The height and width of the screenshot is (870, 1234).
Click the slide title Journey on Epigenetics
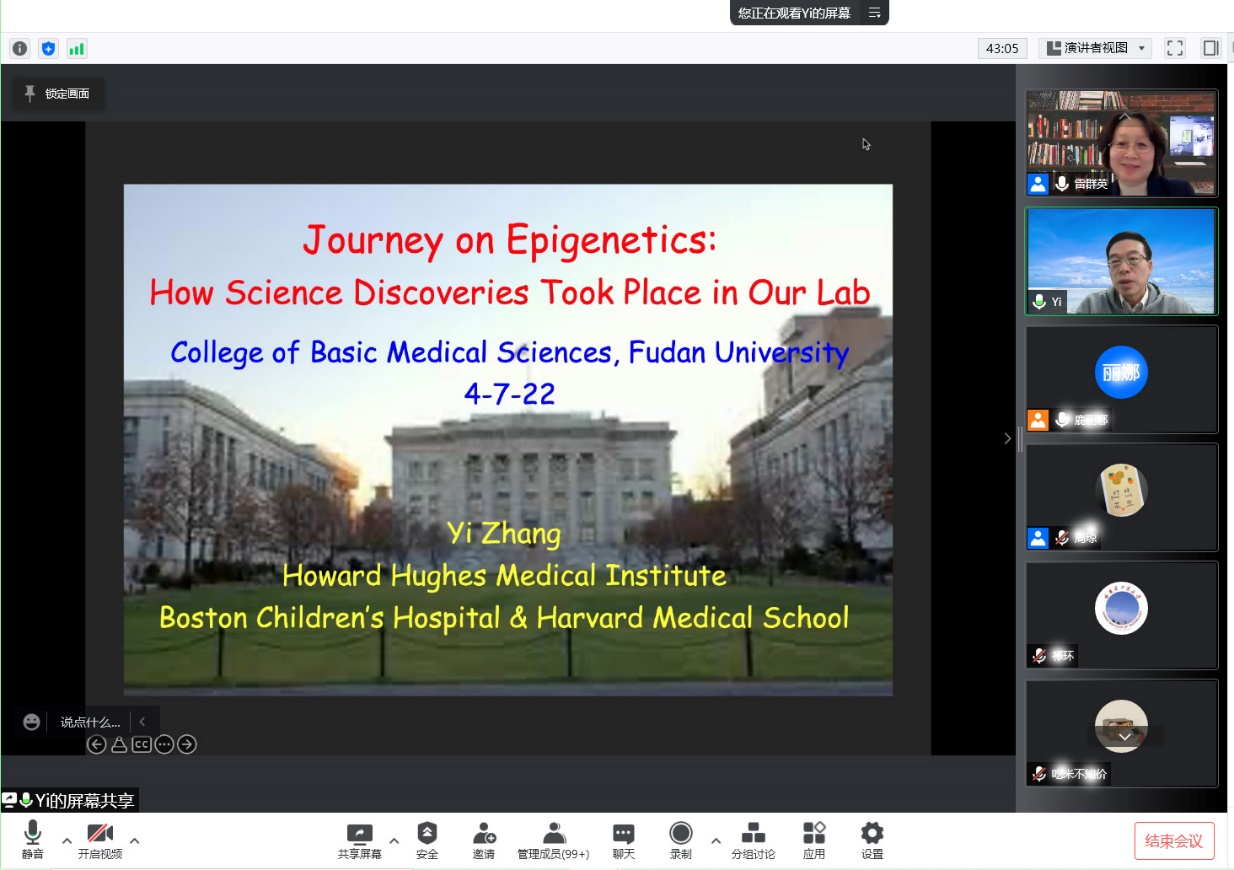[510, 241]
